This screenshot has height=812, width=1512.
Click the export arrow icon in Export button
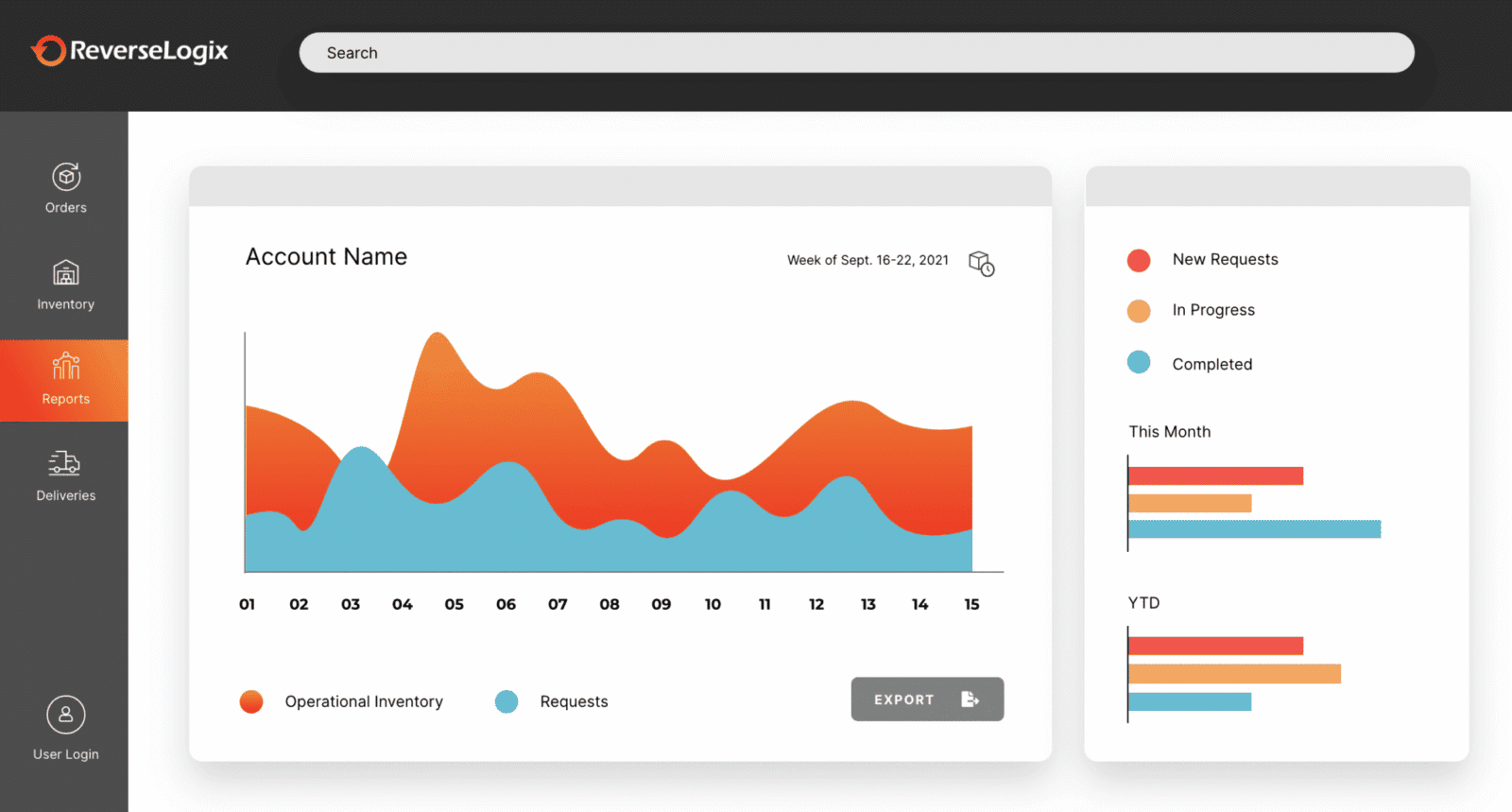click(x=971, y=700)
